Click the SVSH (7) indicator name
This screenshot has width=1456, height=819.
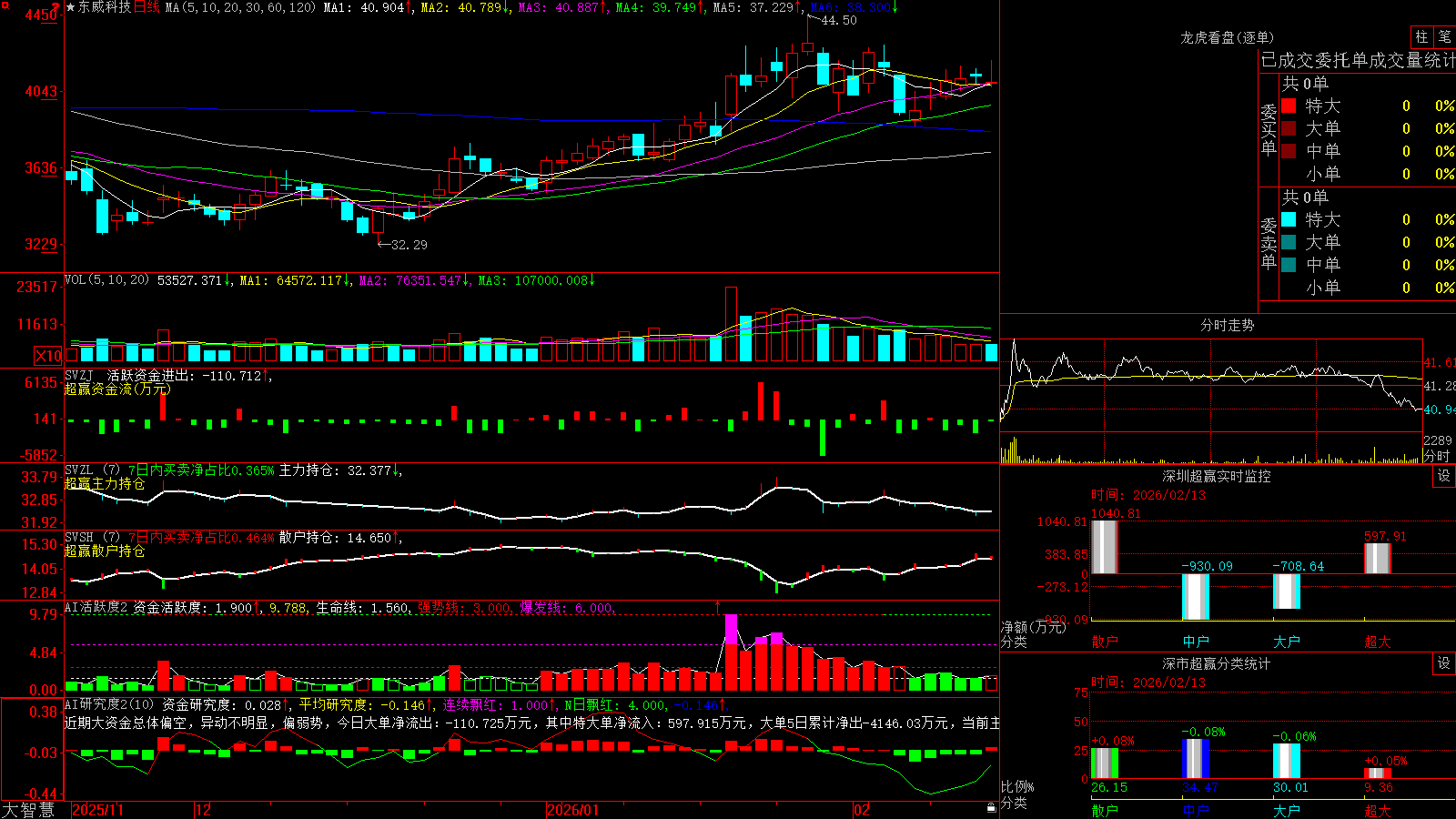pos(93,538)
